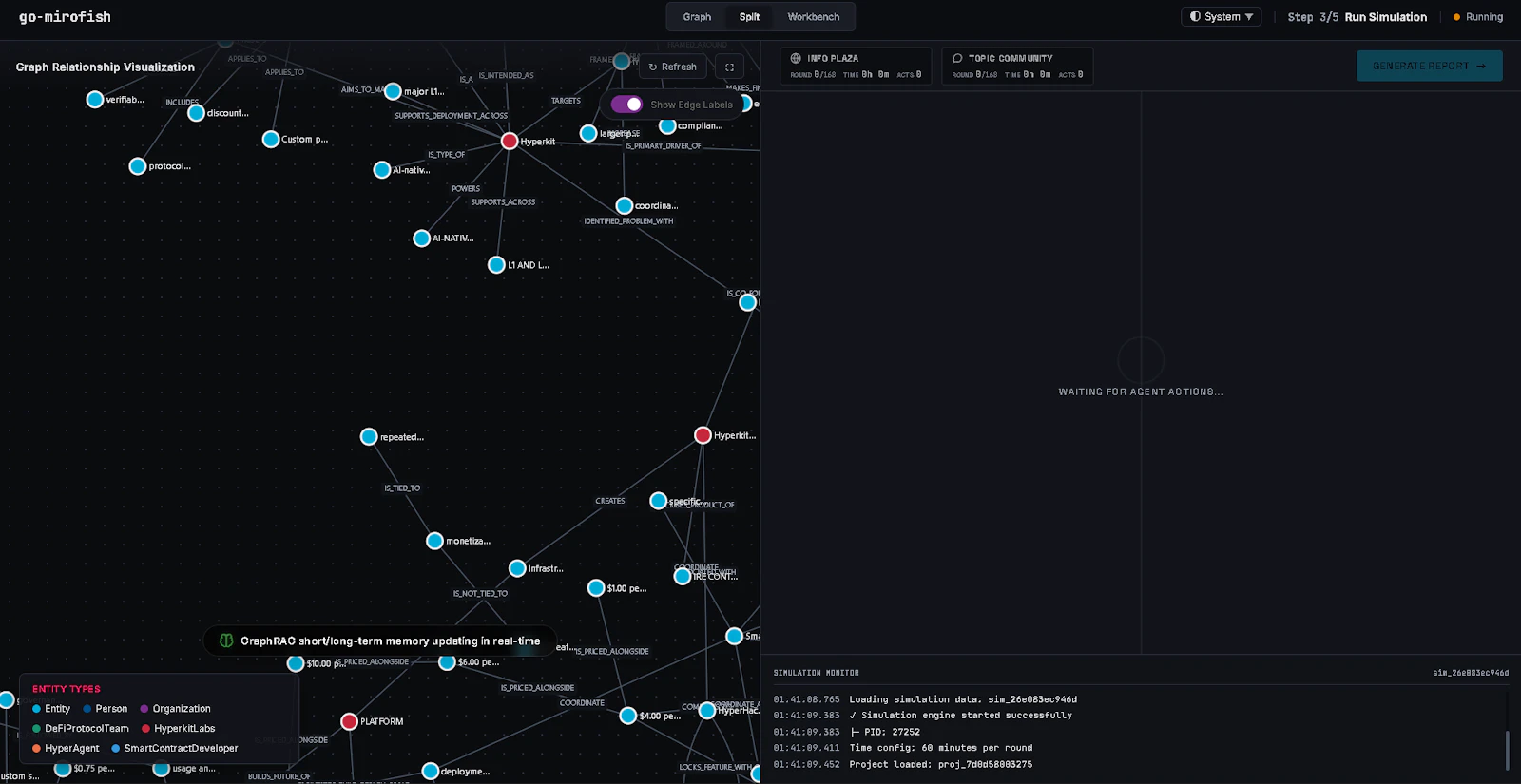The width and height of the screenshot is (1521, 784).
Task: Click the fullscreen expand icon in graph panel
Action: 729,67
